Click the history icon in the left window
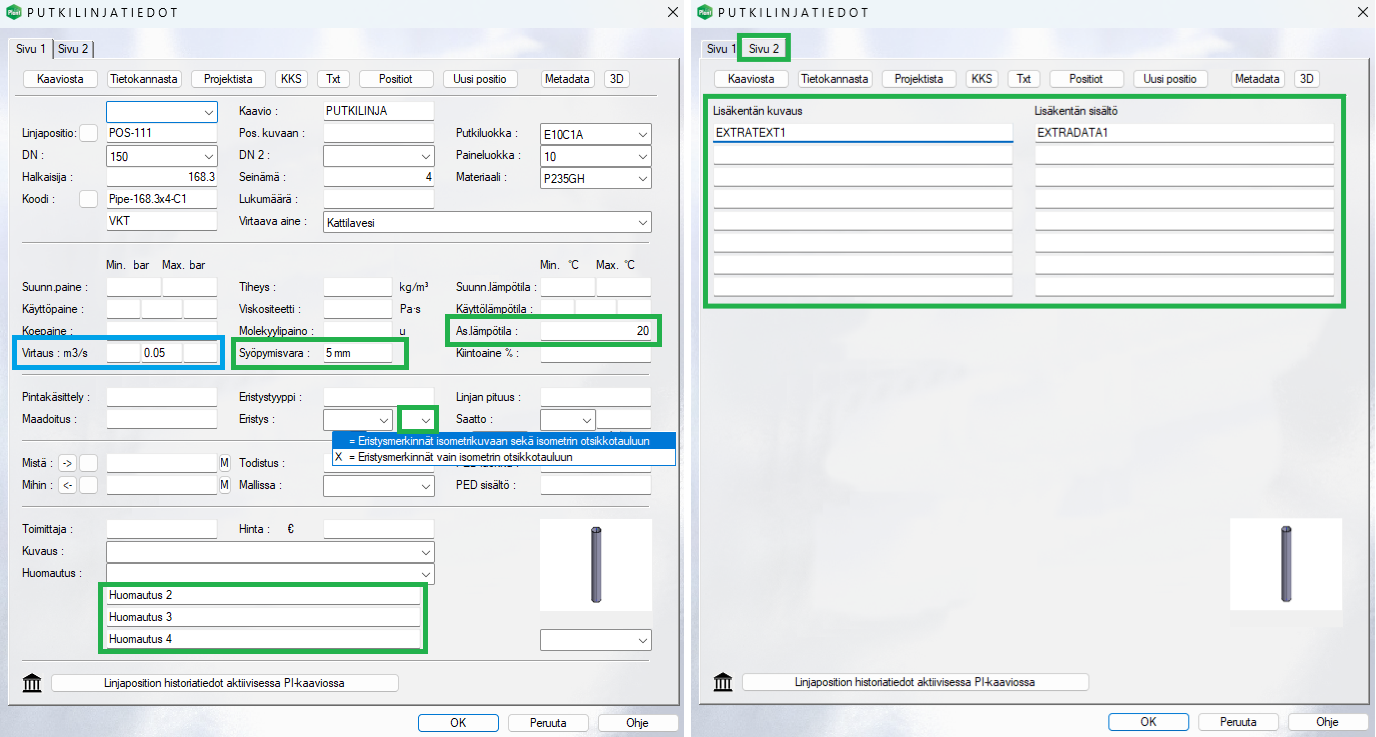The width and height of the screenshot is (1376, 737). 32,683
